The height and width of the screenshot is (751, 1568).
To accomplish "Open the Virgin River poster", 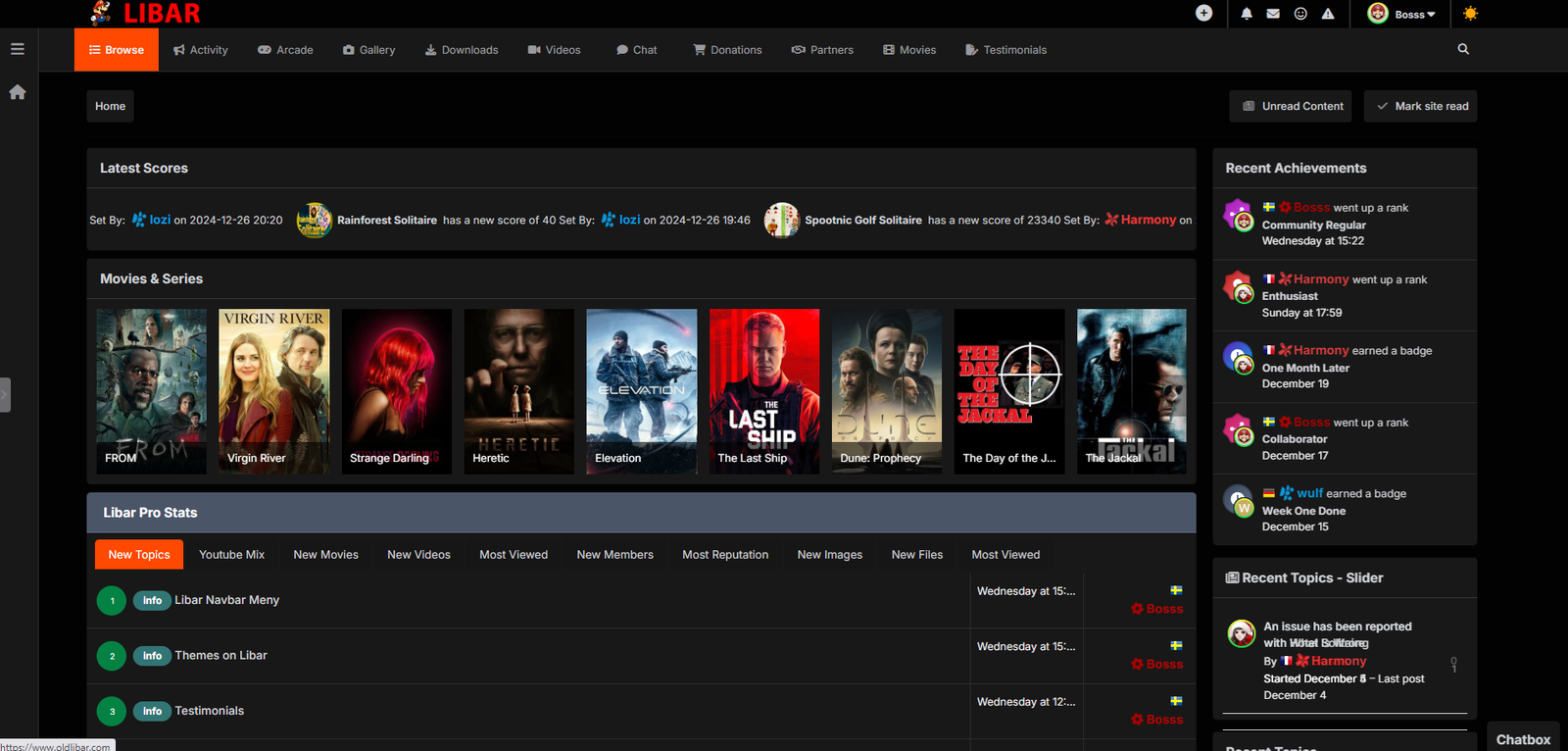I will pos(274,391).
